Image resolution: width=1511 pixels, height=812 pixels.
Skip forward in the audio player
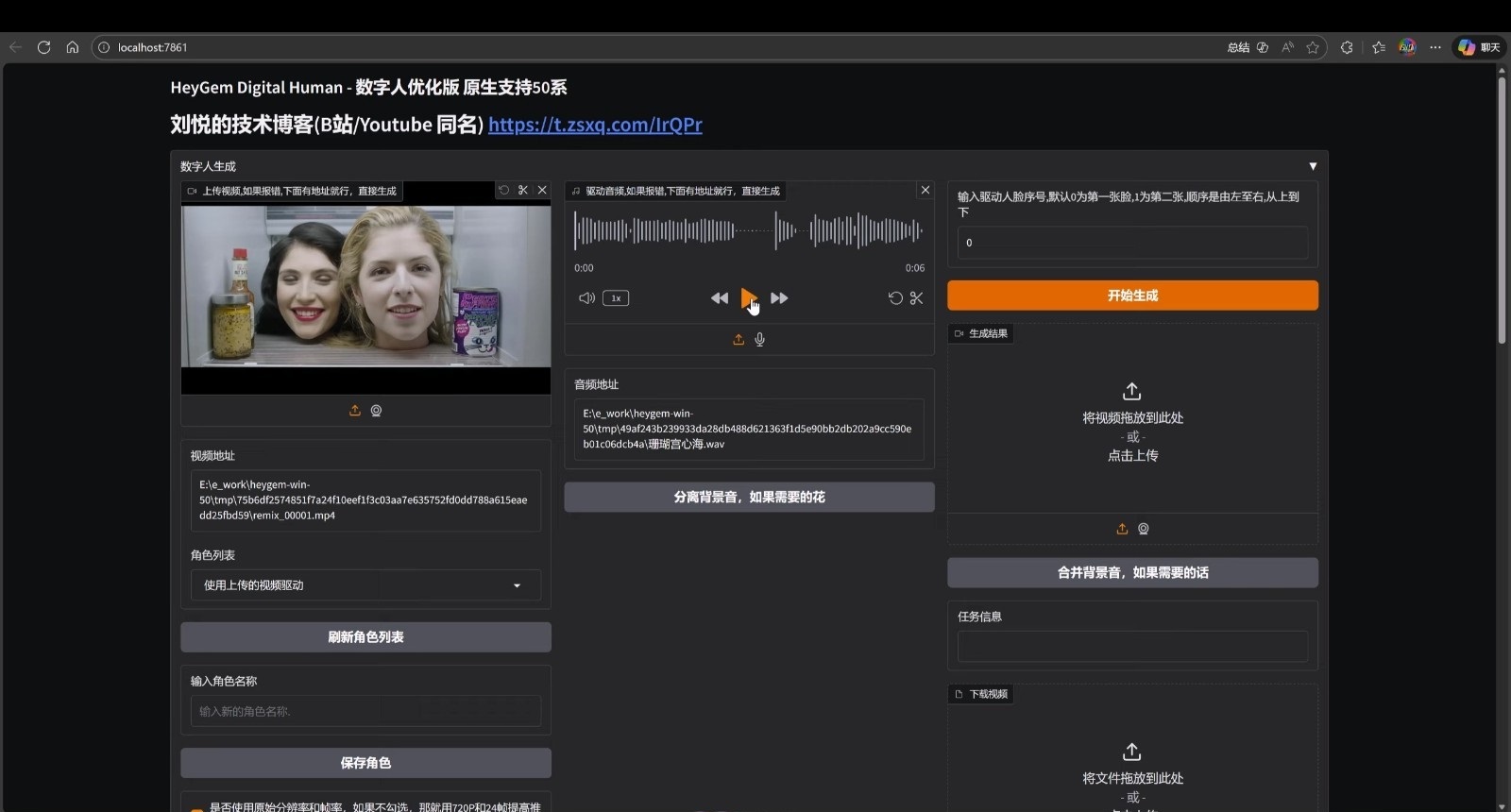coord(779,298)
